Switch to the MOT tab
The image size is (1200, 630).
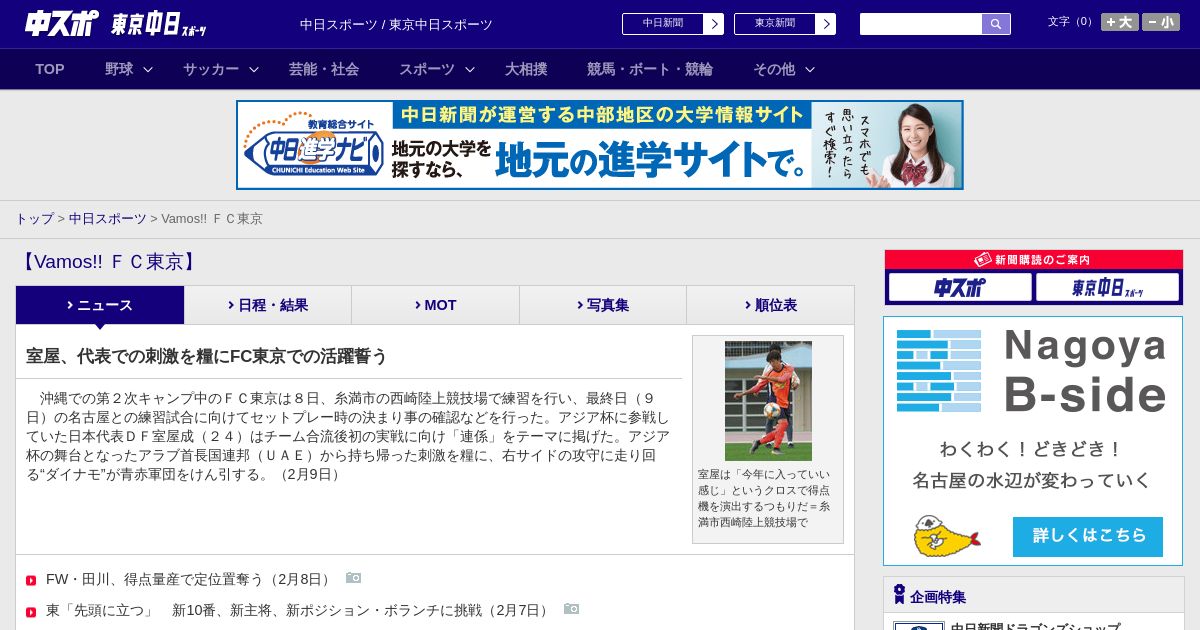pyautogui.click(x=436, y=305)
